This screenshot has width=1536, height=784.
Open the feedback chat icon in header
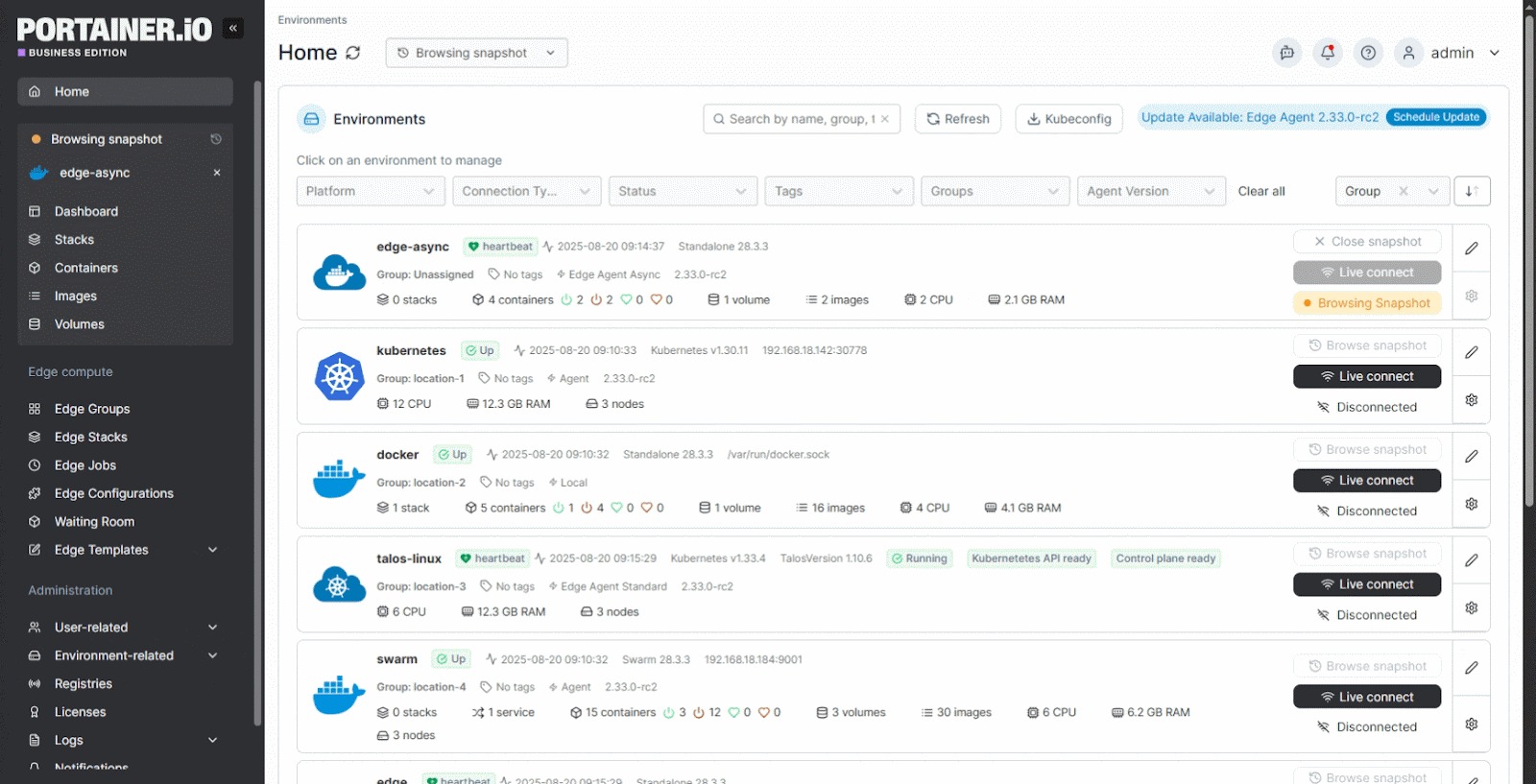tap(1286, 53)
